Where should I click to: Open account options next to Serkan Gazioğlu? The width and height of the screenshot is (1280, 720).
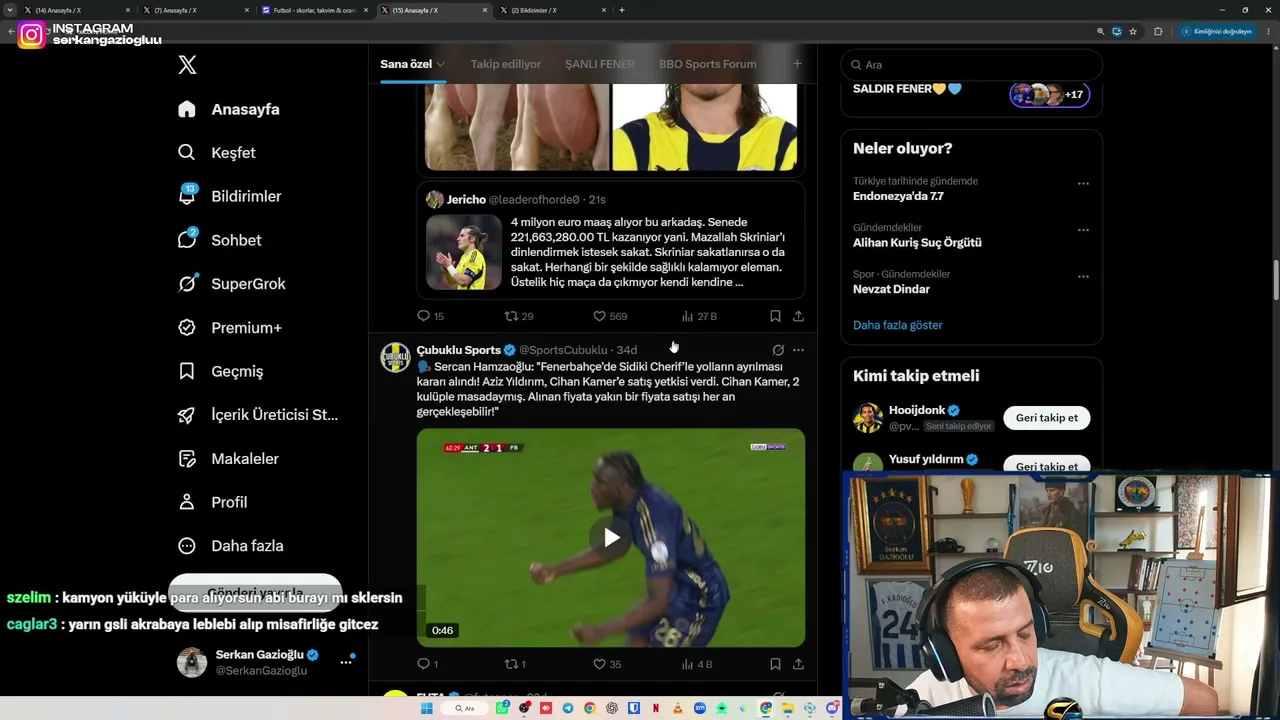click(346, 662)
